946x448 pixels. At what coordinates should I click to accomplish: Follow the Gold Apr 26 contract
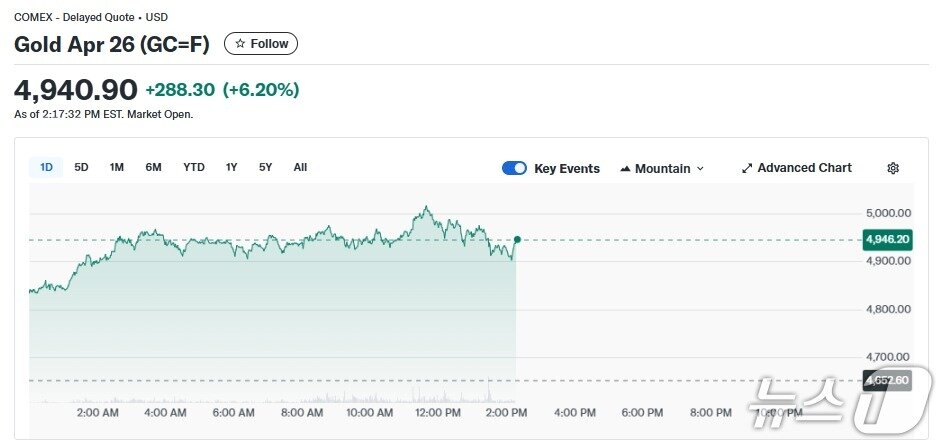click(x=261, y=44)
